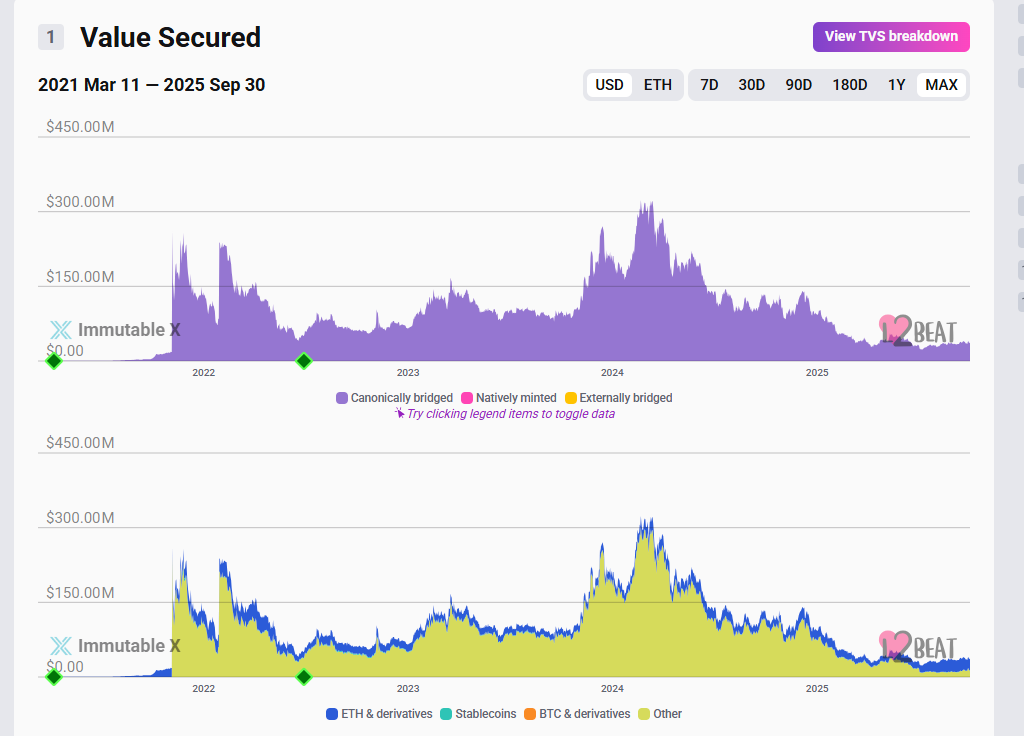Image resolution: width=1024 pixels, height=736 pixels.
Task: Select the 7D time range
Action: point(709,85)
